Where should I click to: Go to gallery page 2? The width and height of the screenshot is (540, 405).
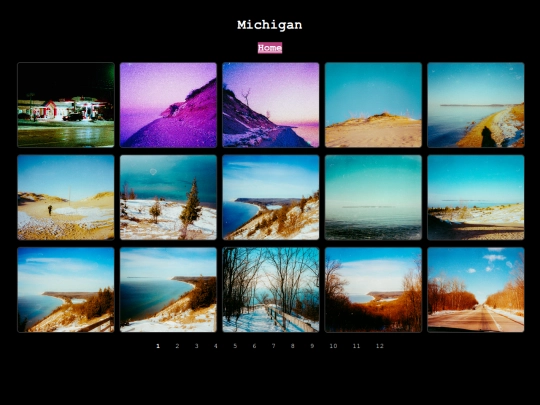coord(177,346)
